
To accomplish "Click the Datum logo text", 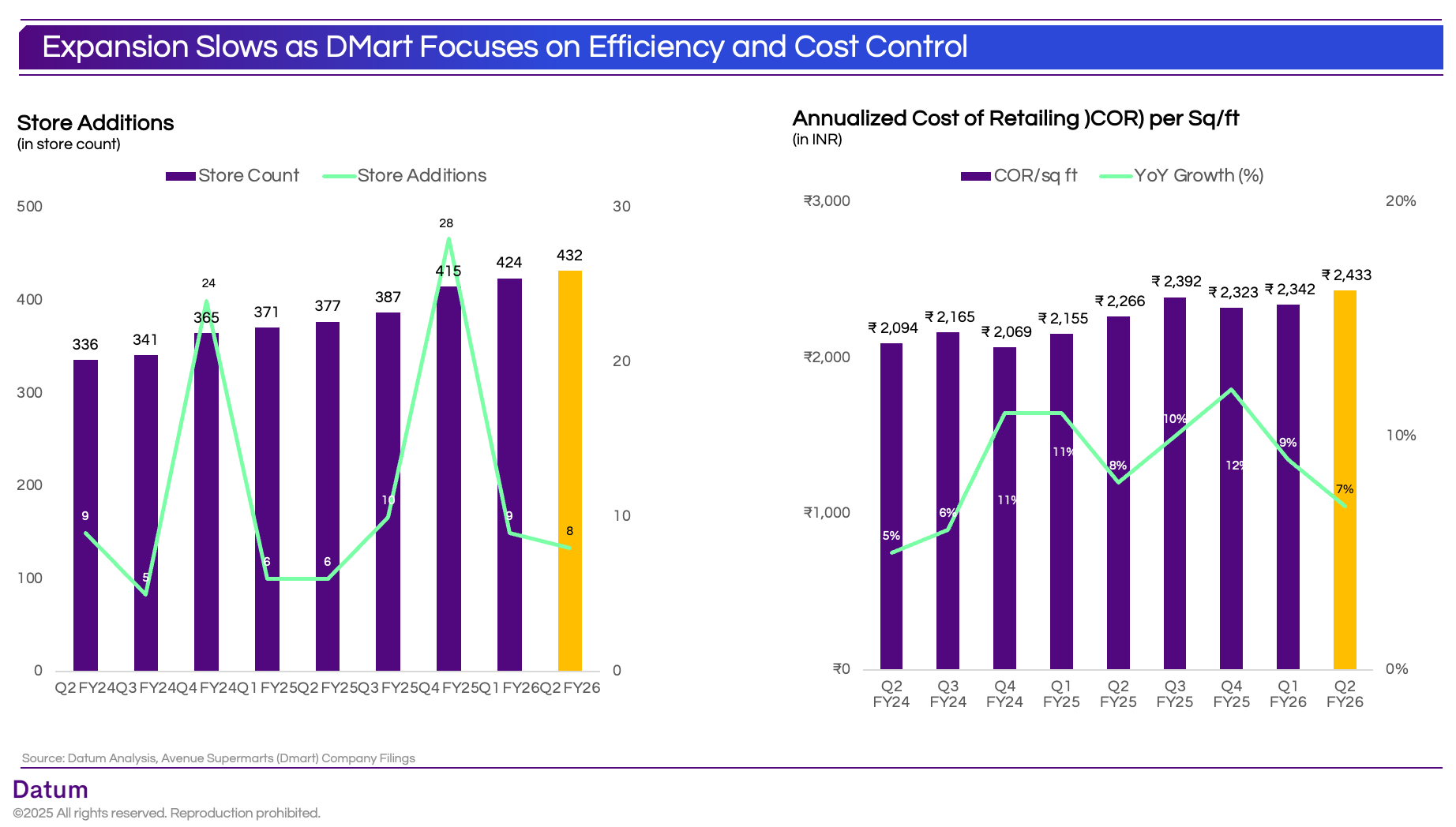I will (x=51, y=790).
